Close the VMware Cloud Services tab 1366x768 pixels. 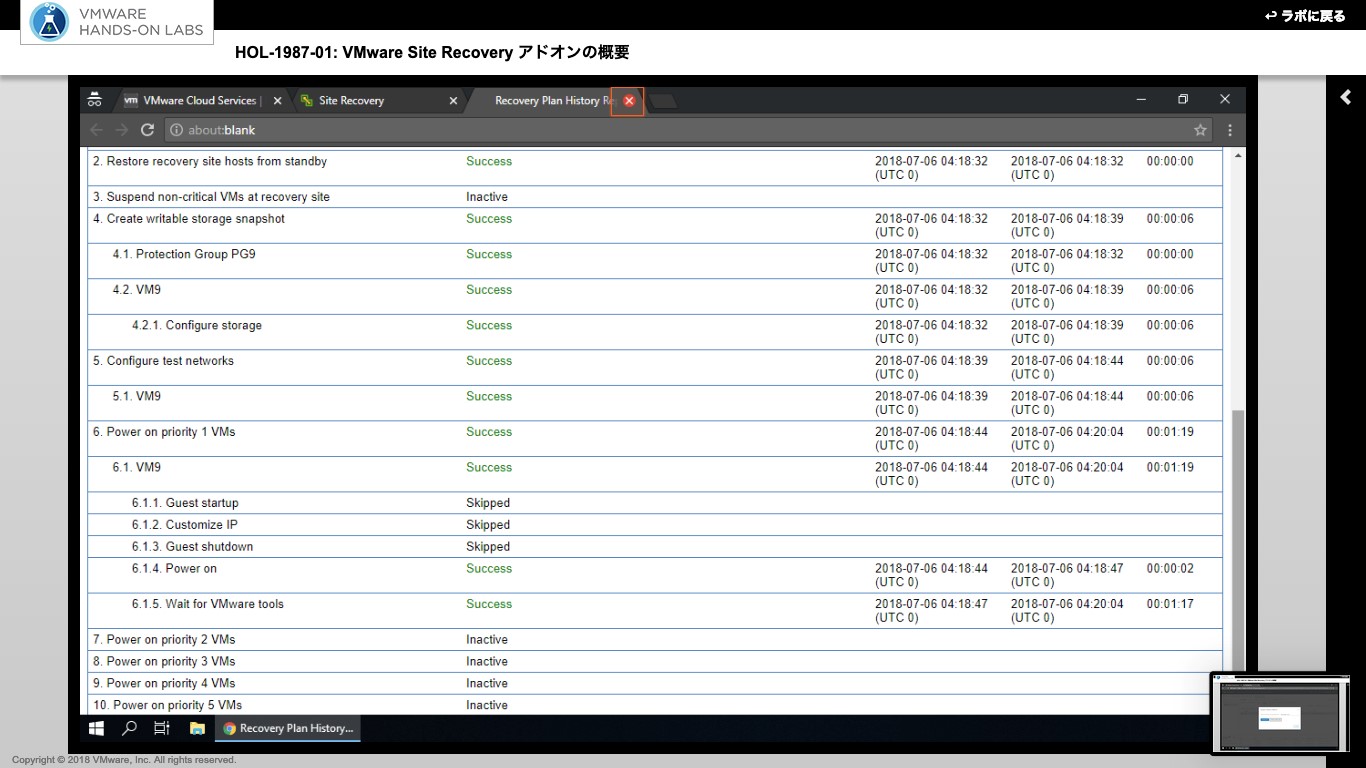(277, 101)
